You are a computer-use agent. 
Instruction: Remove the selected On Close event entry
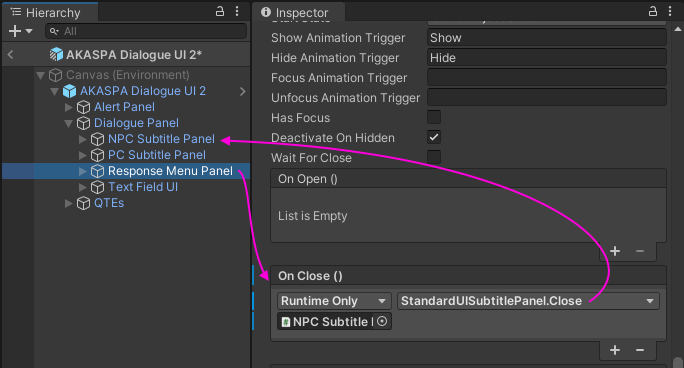[x=640, y=350]
